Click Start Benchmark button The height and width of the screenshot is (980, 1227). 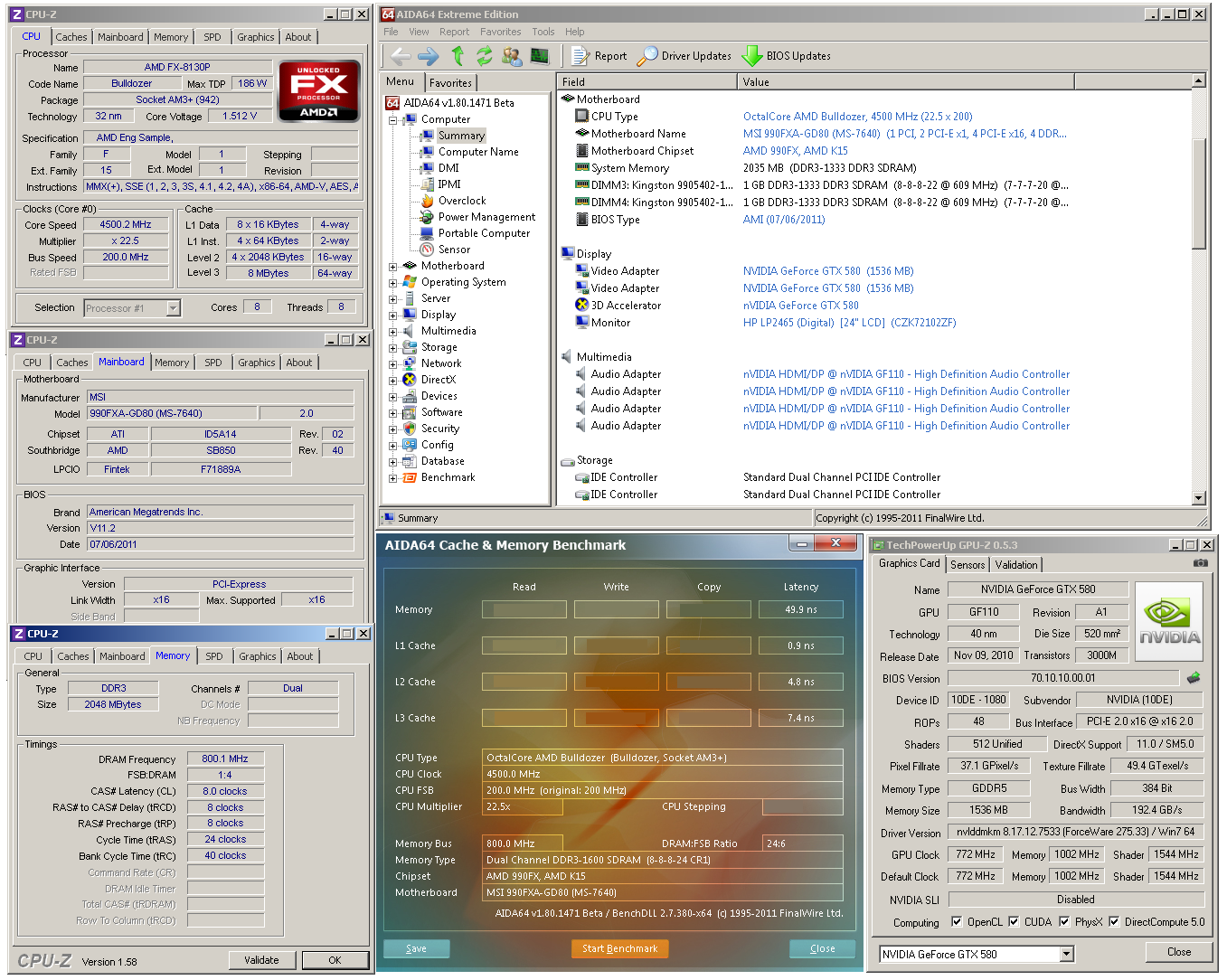(x=619, y=948)
